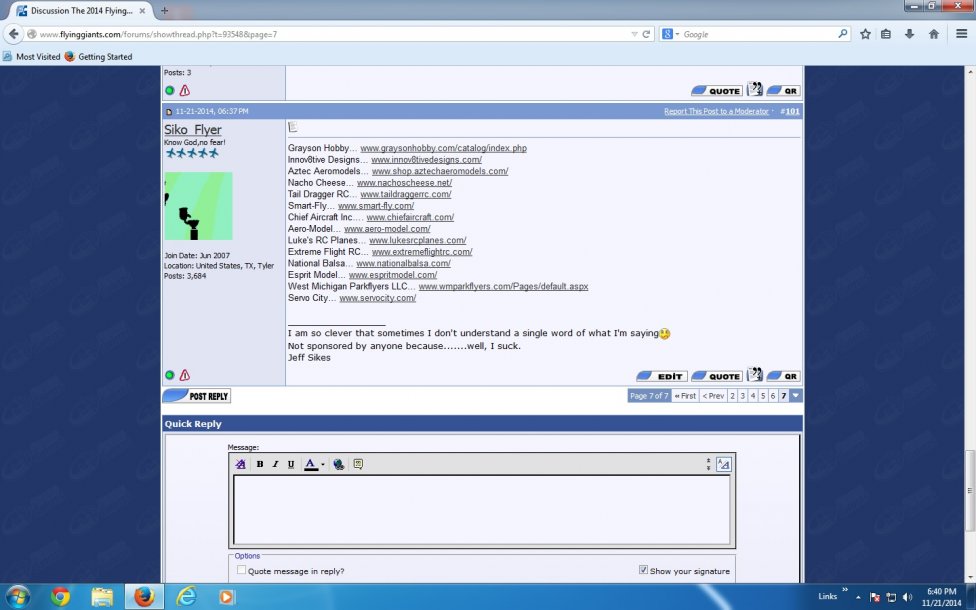Insert a hyperlink with the globe icon
The width and height of the screenshot is (976, 610).
[x=339, y=464]
